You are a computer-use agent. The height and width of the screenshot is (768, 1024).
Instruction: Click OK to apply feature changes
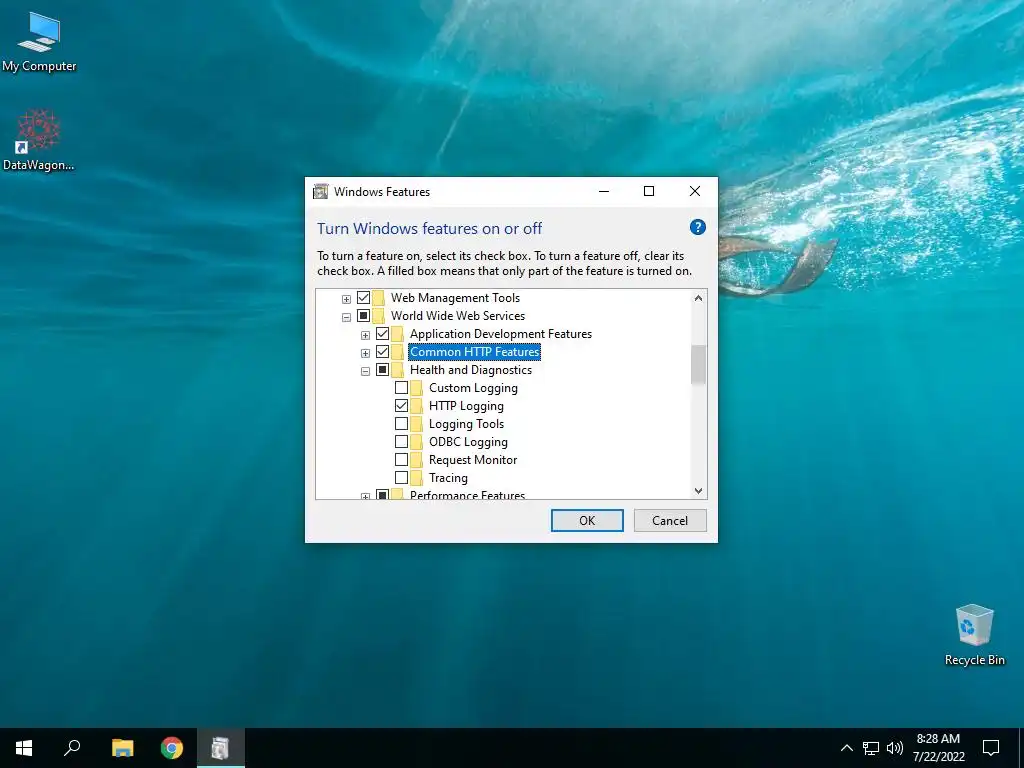[587, 520]
